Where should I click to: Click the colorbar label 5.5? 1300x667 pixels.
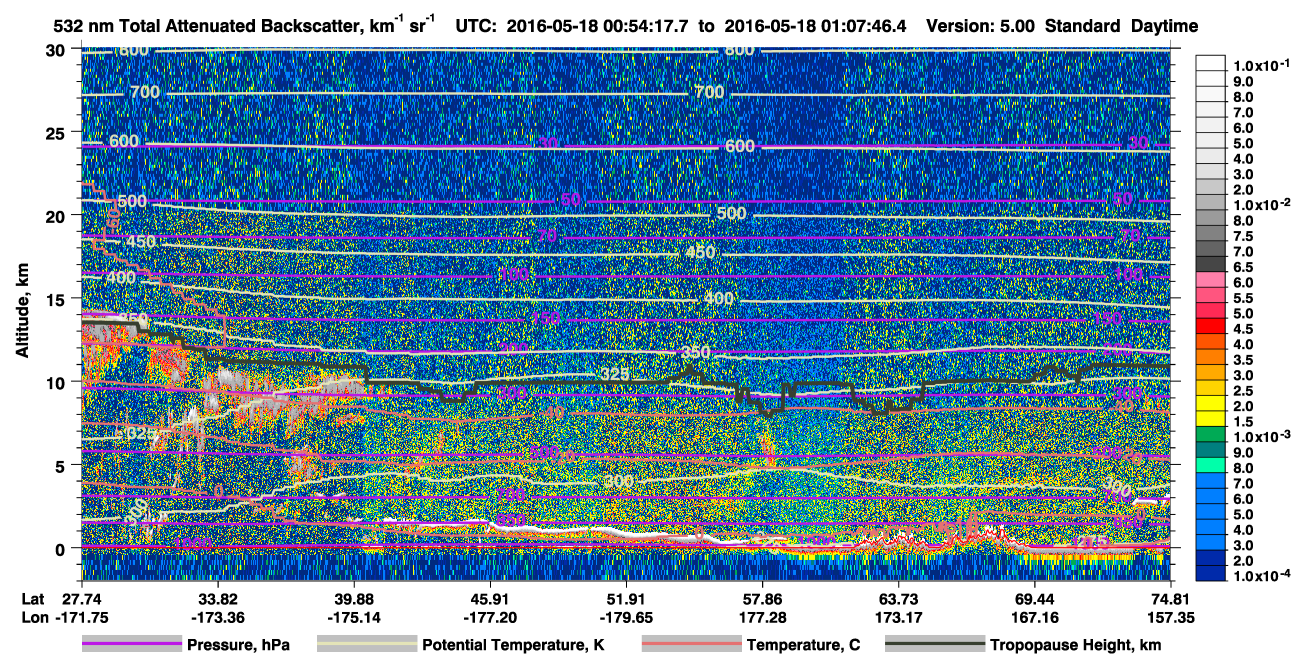[x=1244, y=298]
